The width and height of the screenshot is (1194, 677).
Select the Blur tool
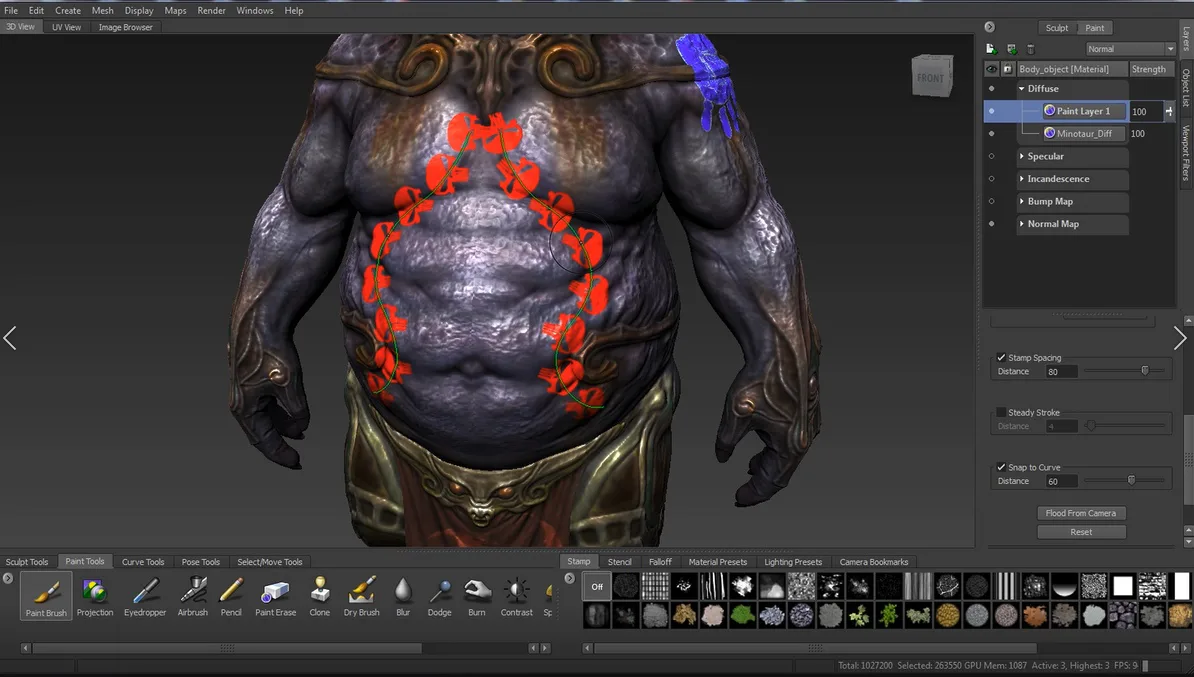pyautogui.click(x=403, y=596)
